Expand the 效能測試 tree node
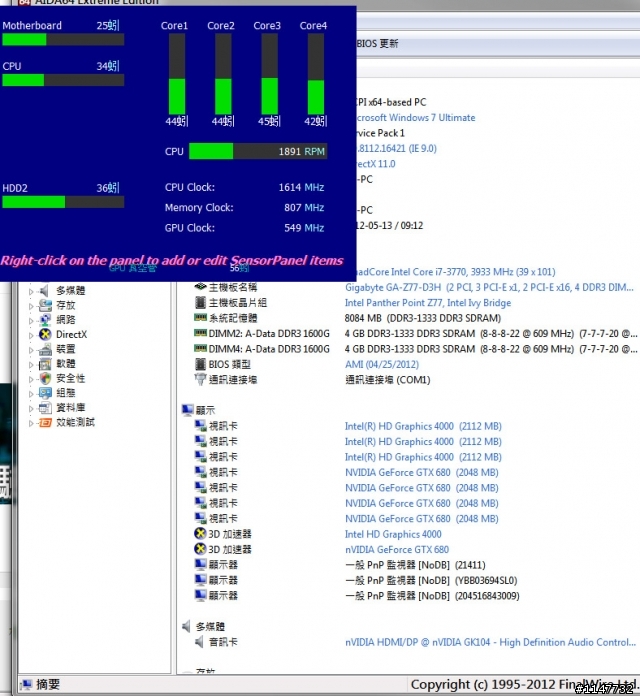 [31, 423]
